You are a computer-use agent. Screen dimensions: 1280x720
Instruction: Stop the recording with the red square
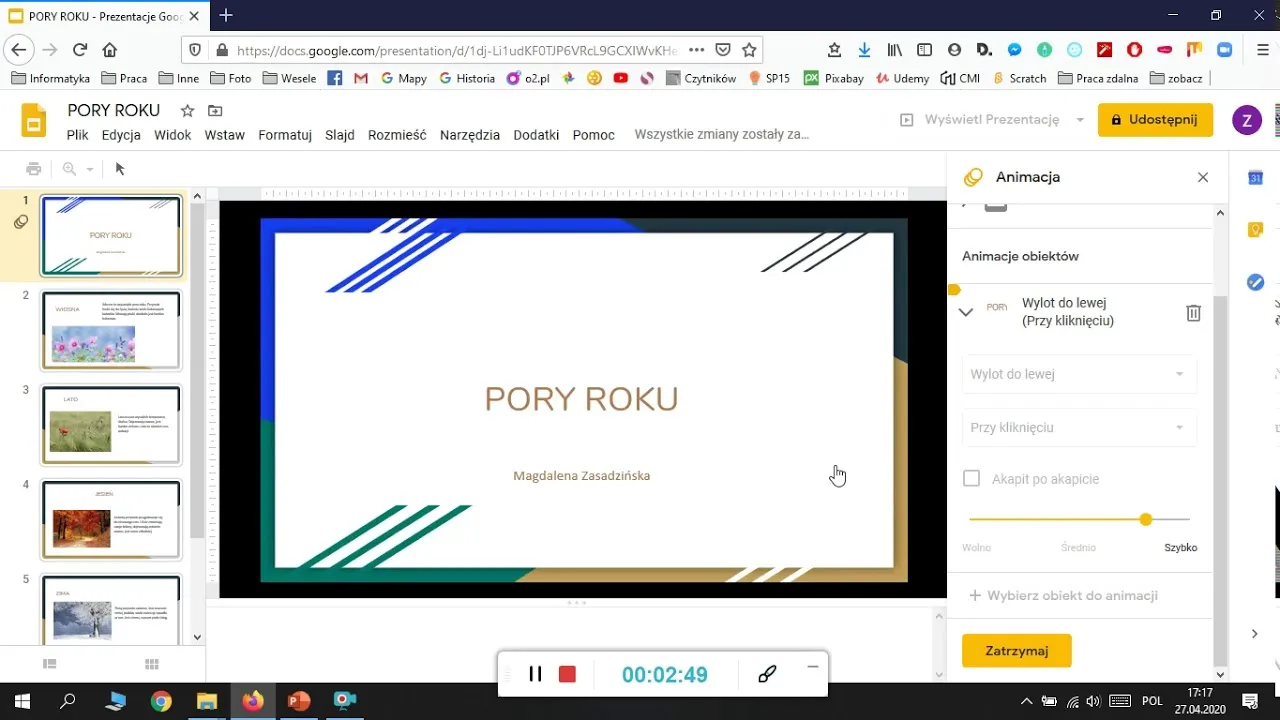[567, 673]
